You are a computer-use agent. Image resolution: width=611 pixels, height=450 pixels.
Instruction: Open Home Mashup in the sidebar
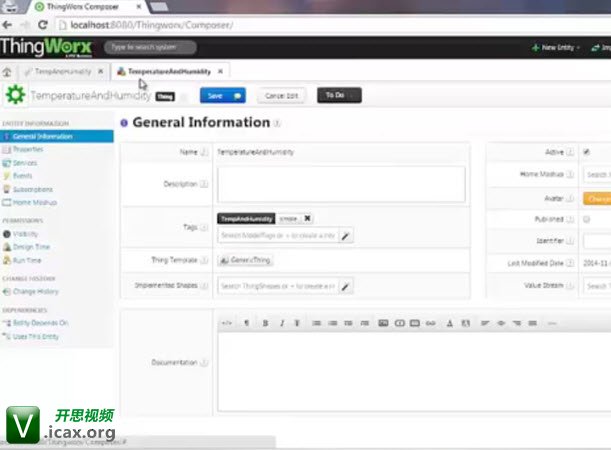pos(35,203)
